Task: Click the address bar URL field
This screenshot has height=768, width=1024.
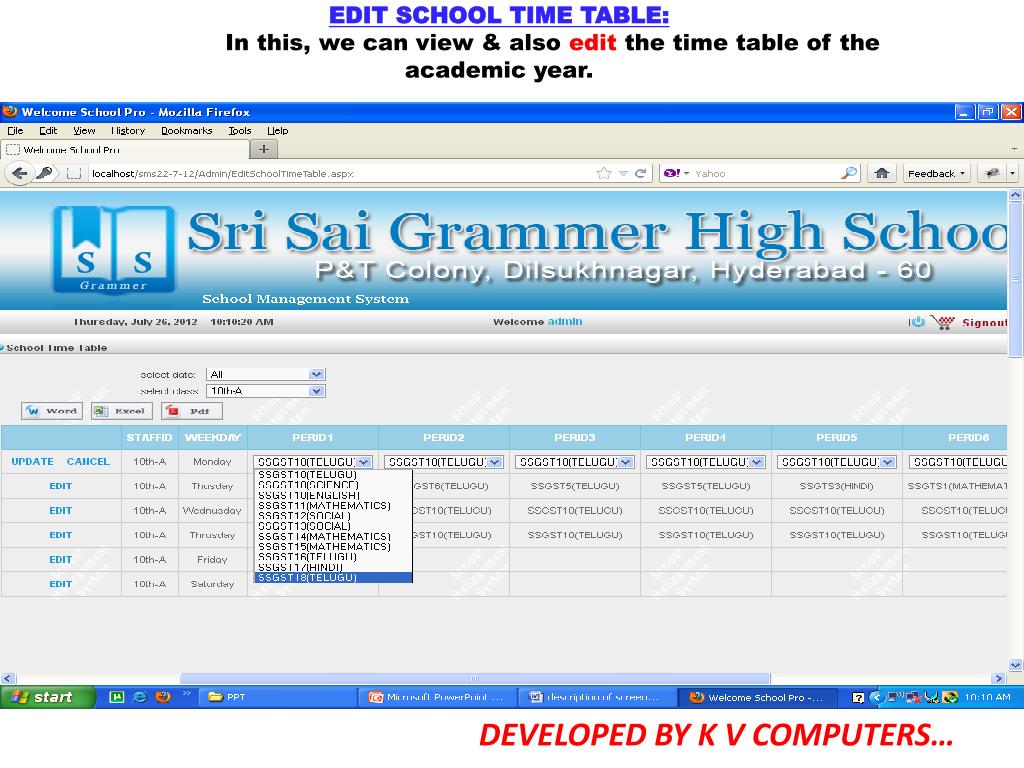Action: (x=340, y=173)
